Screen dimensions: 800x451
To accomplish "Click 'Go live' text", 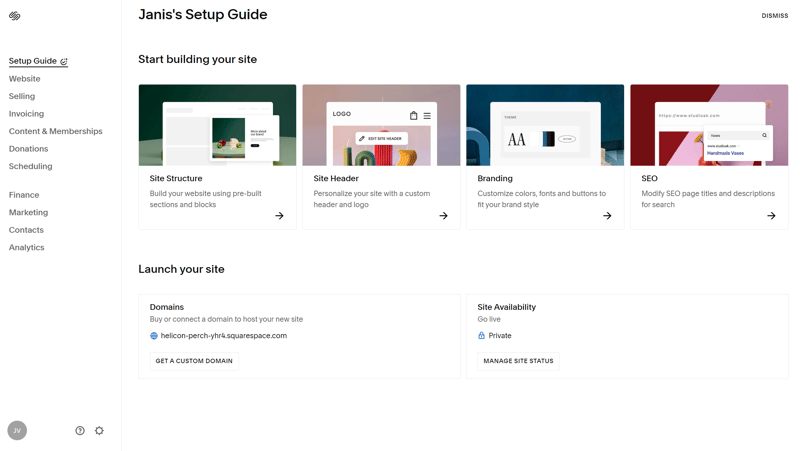I will coord(489,319).
